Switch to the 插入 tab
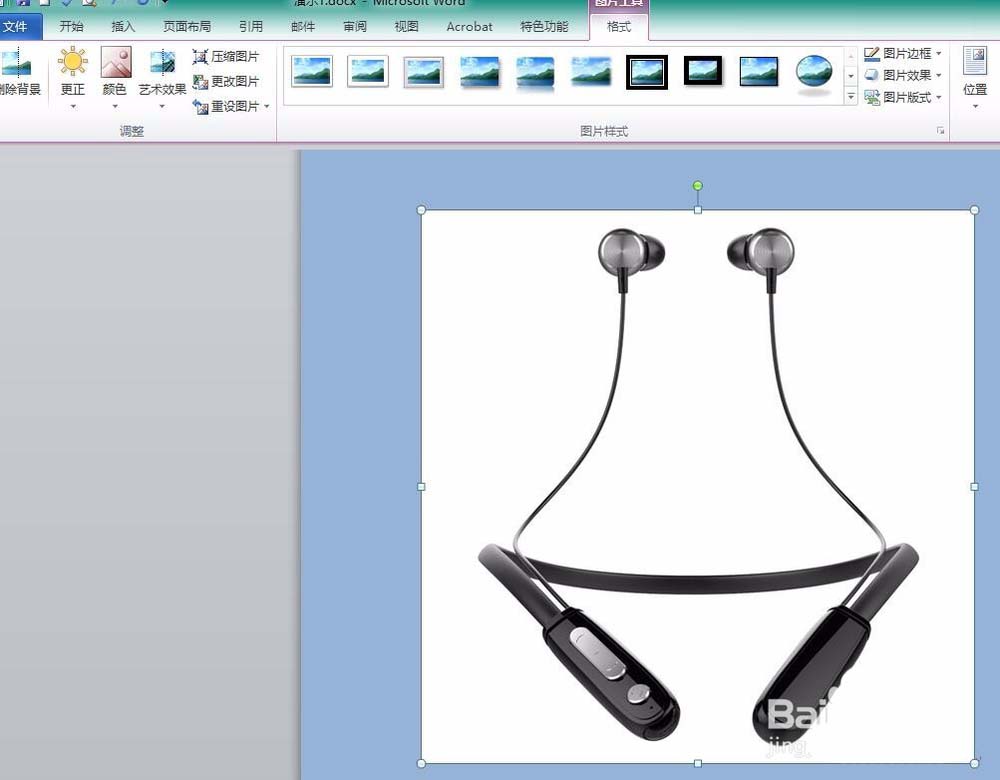This screenshot has height=780, width=1000. 123,27
